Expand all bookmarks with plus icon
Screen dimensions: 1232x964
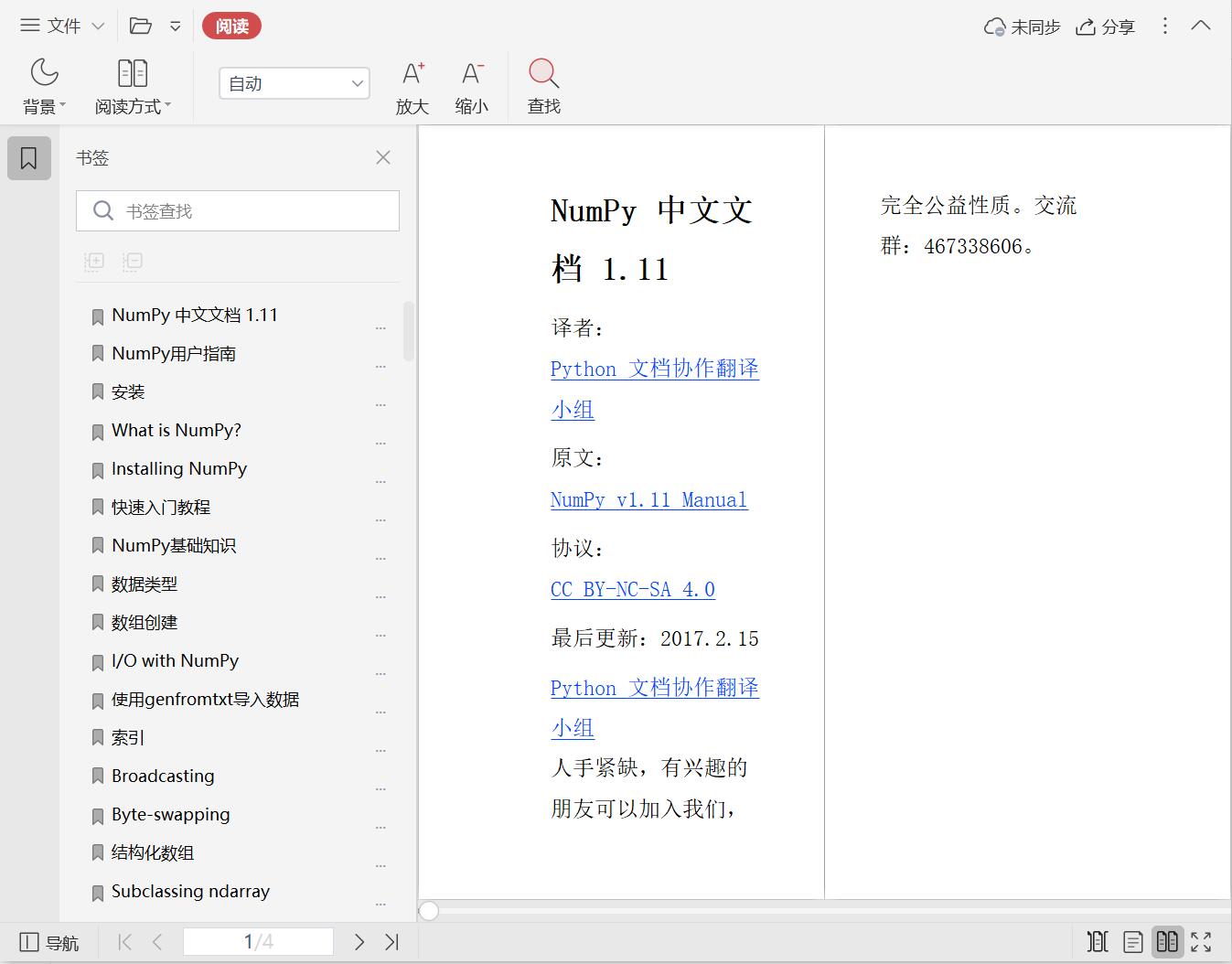pos(92,262)
